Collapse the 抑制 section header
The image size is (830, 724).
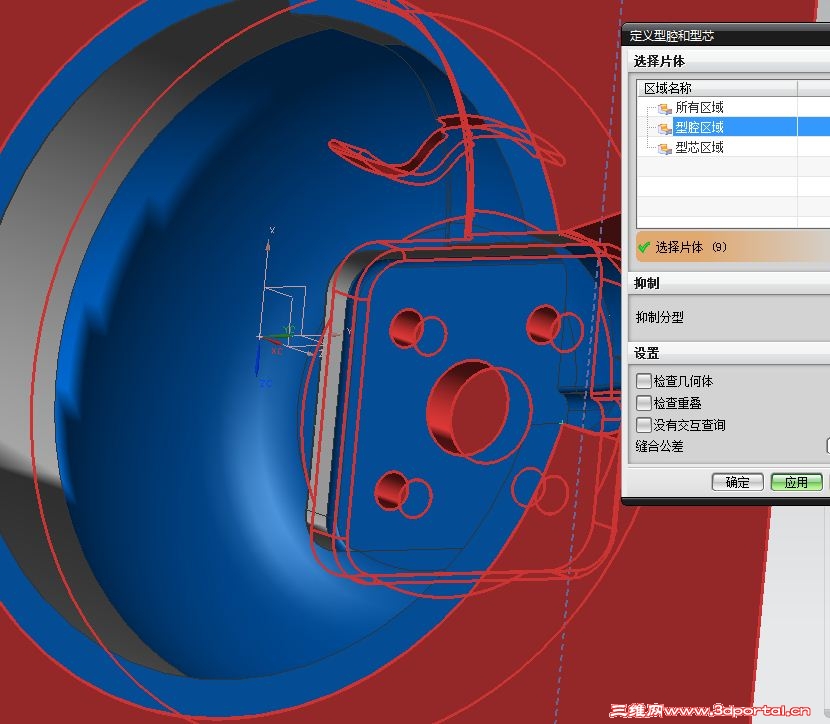click(x=729, y=283)
